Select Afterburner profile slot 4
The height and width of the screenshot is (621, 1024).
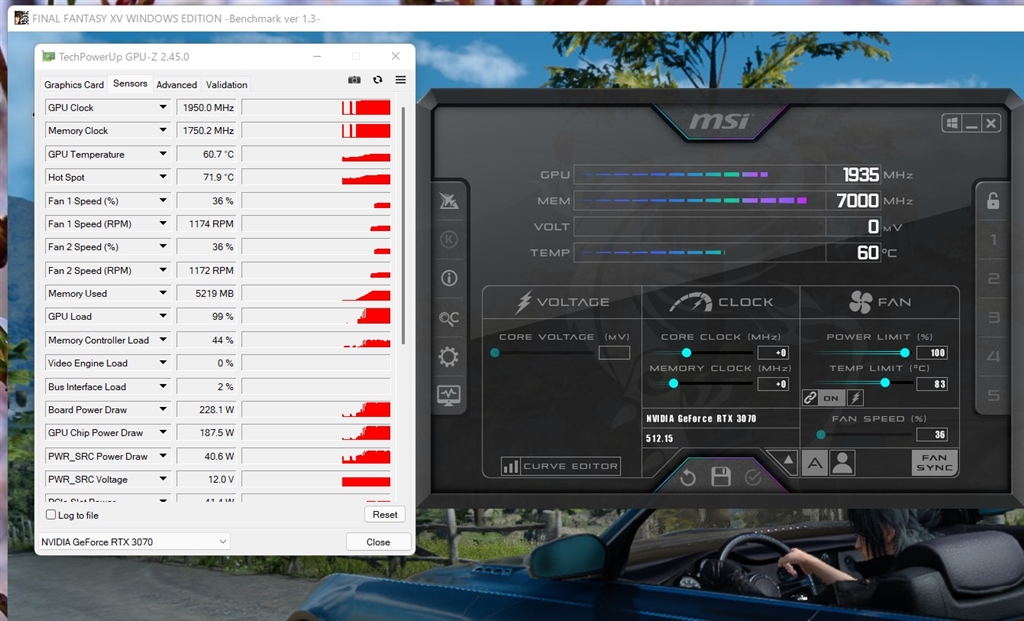point(993,357)
